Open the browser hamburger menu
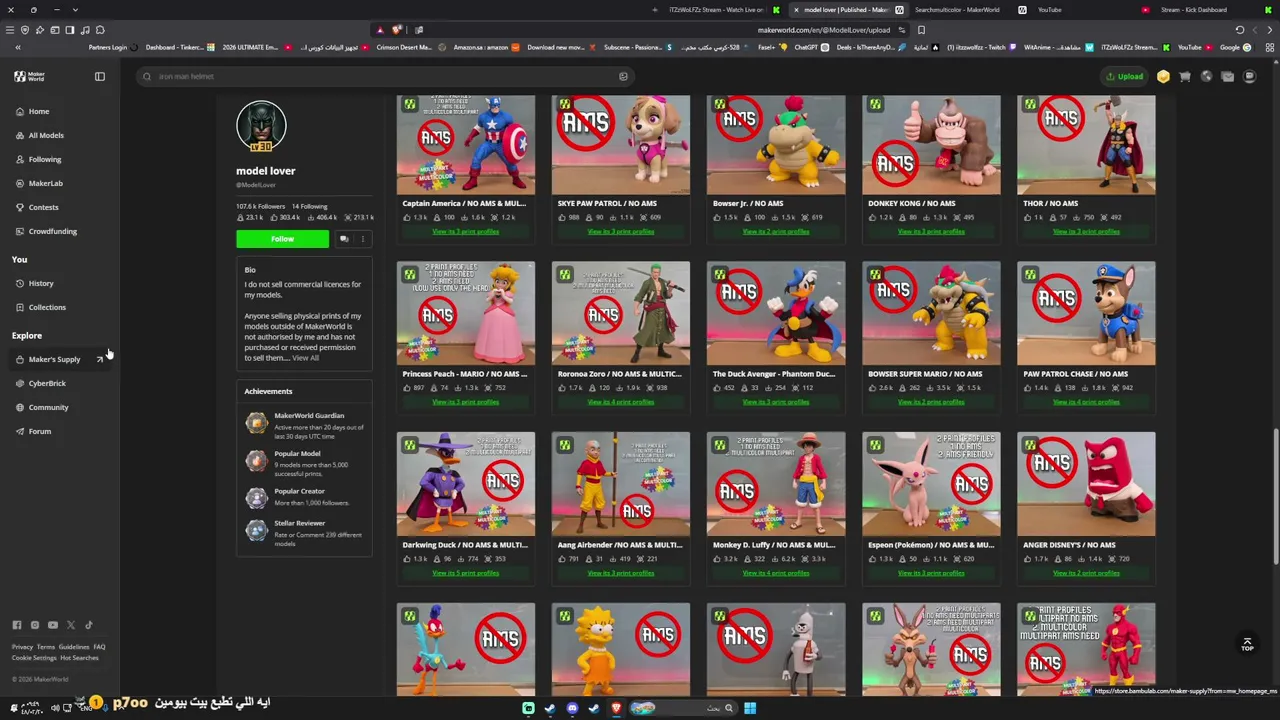The width and height of the screenshot is (1280, 720). click(x=10, y=30)
